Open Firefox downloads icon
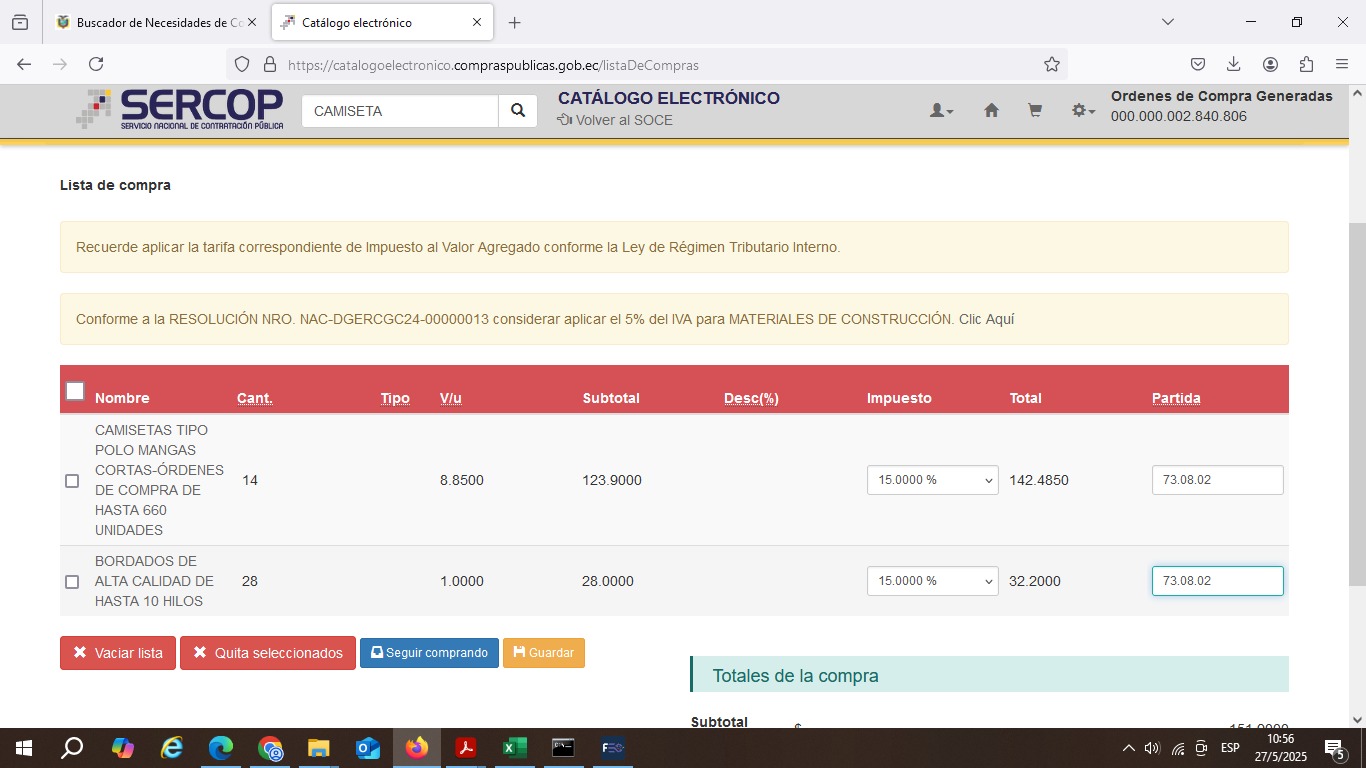 [x=1233, y=64]
